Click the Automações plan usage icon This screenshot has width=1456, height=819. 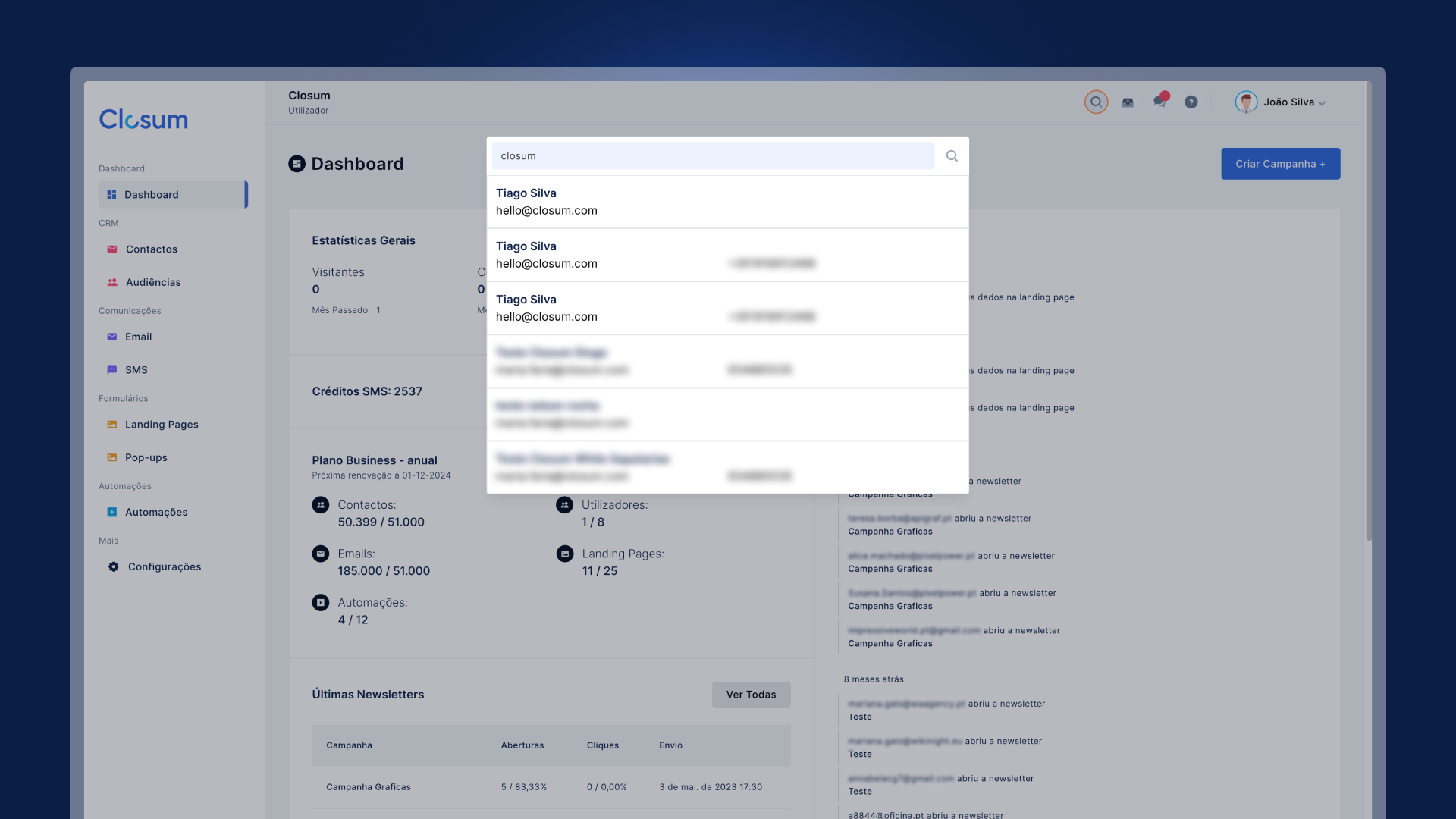point(321,603)
